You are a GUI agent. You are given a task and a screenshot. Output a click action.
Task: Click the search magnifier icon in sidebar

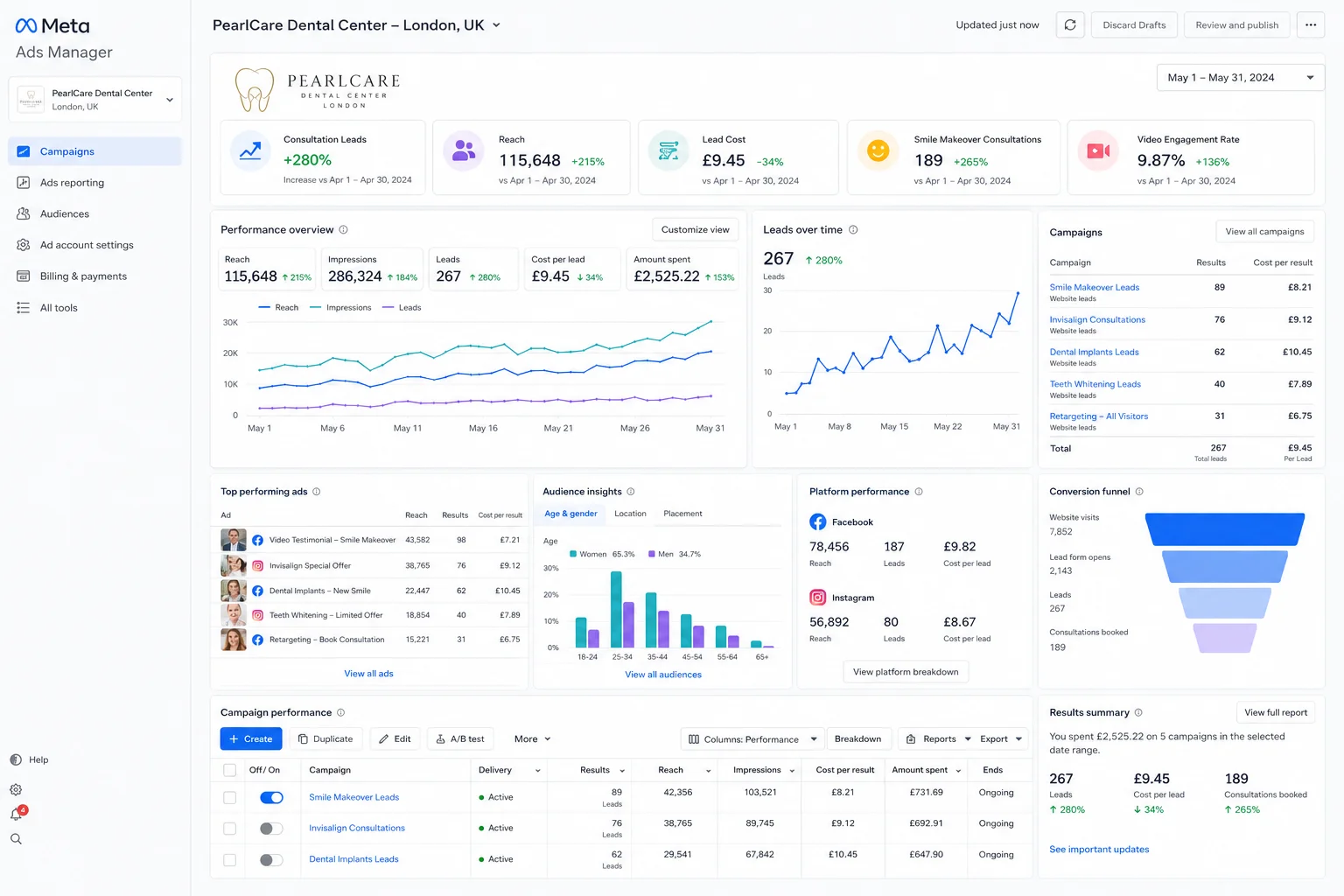tap(16, 839)
